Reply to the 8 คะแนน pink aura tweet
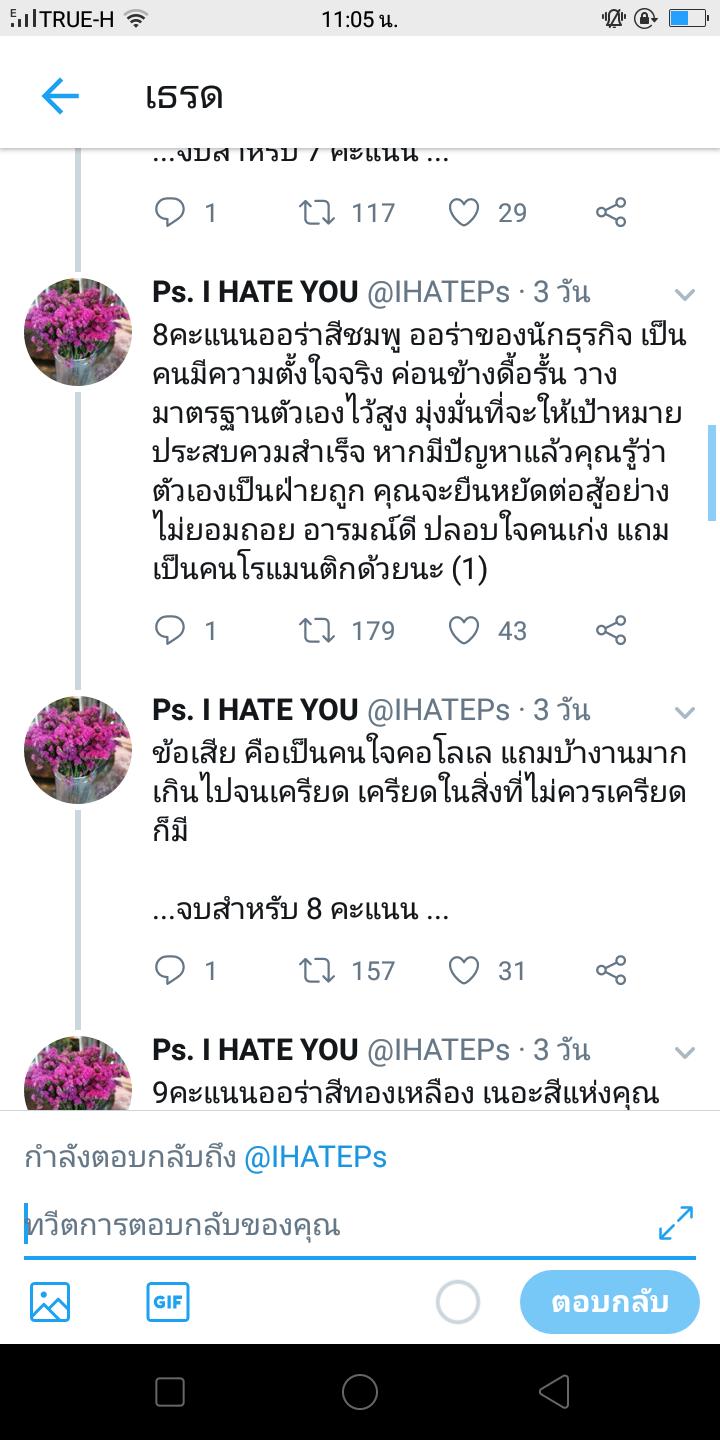Image resolution: width=720 pixels, height=1440 pixels. pos(171,630)
